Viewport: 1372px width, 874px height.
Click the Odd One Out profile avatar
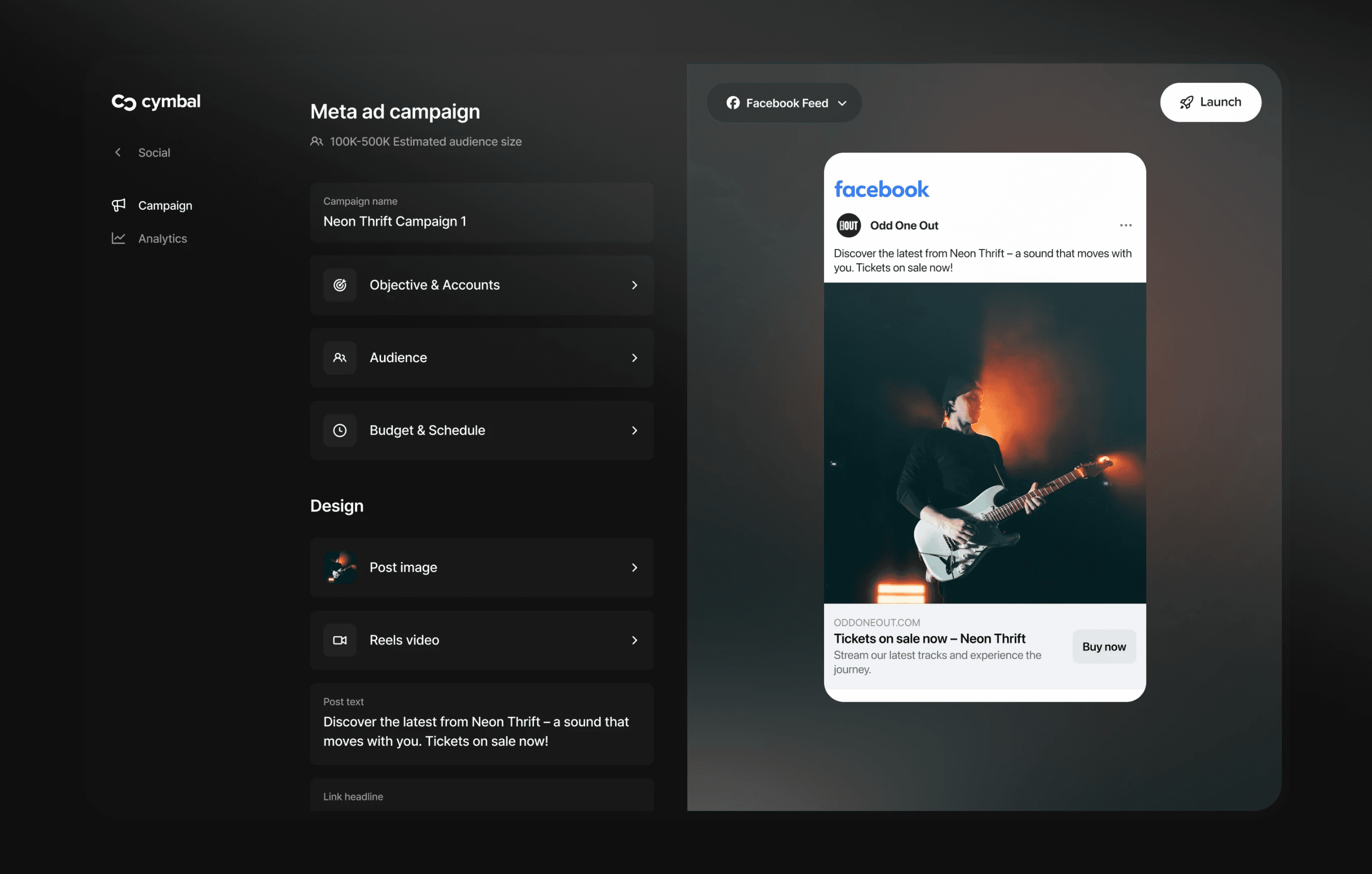point(848,225)
